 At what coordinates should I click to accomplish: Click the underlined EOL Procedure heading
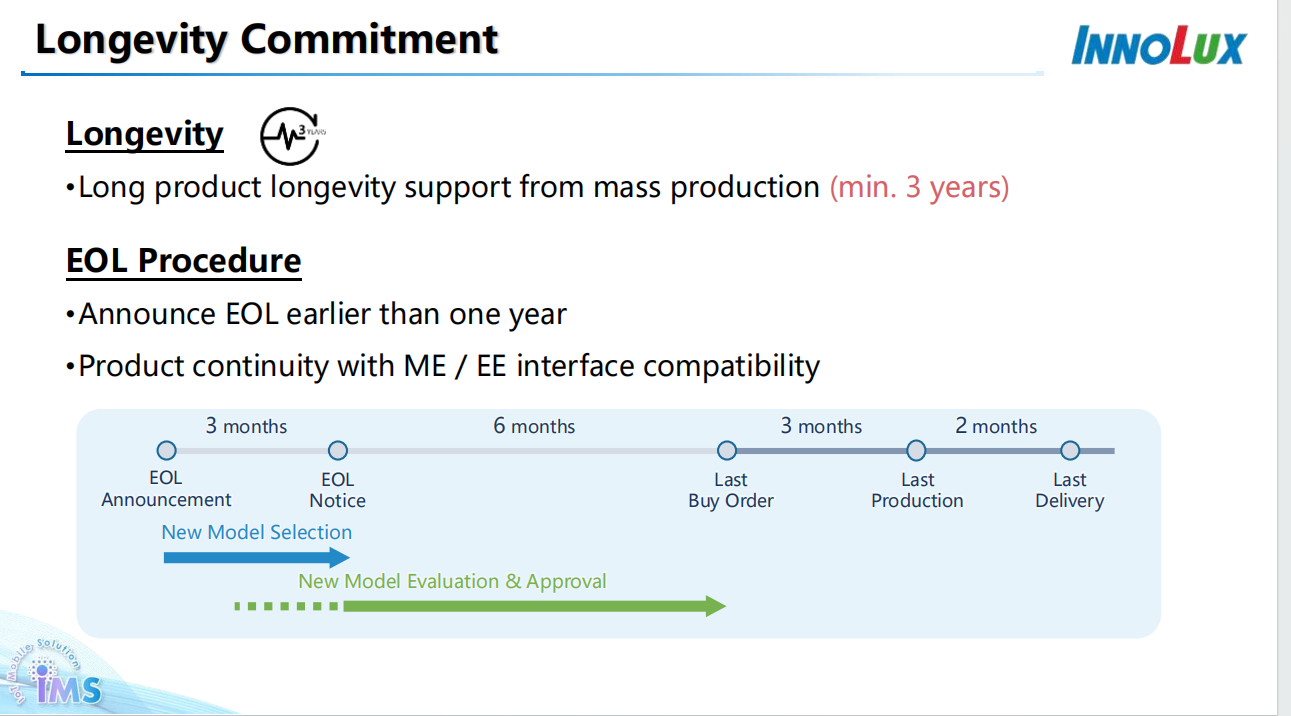(x=183, y=261)
